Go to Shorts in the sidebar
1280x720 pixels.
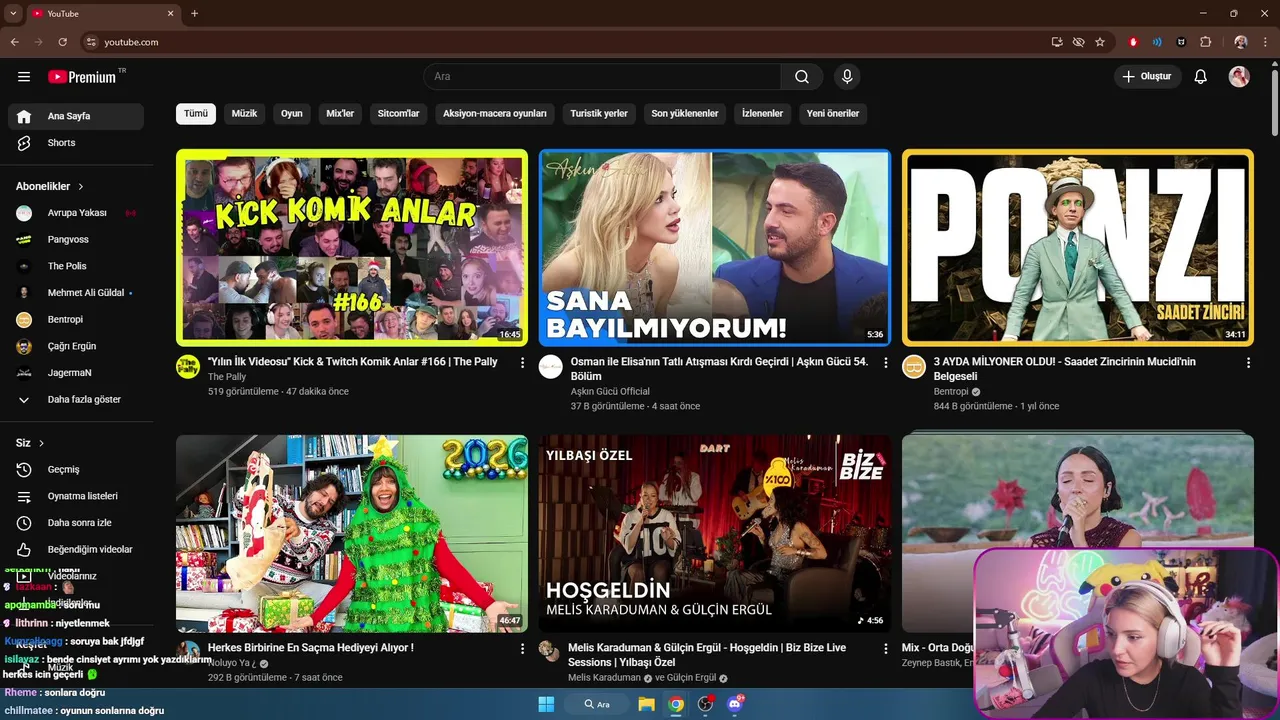click(76, 143)
